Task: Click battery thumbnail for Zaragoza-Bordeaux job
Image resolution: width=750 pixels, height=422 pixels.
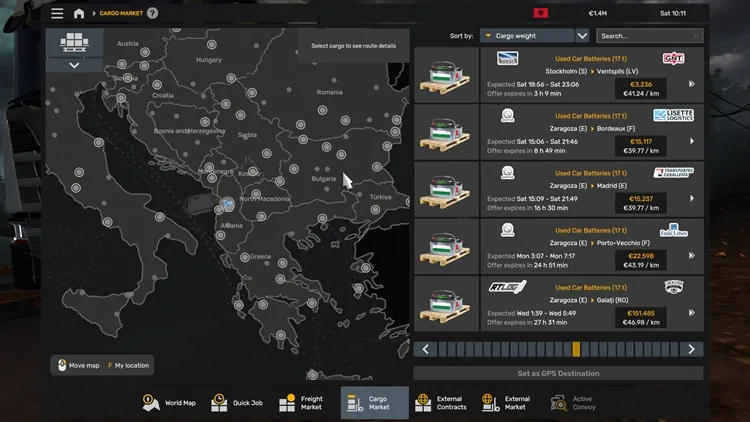Action: [x=446, y=133]
